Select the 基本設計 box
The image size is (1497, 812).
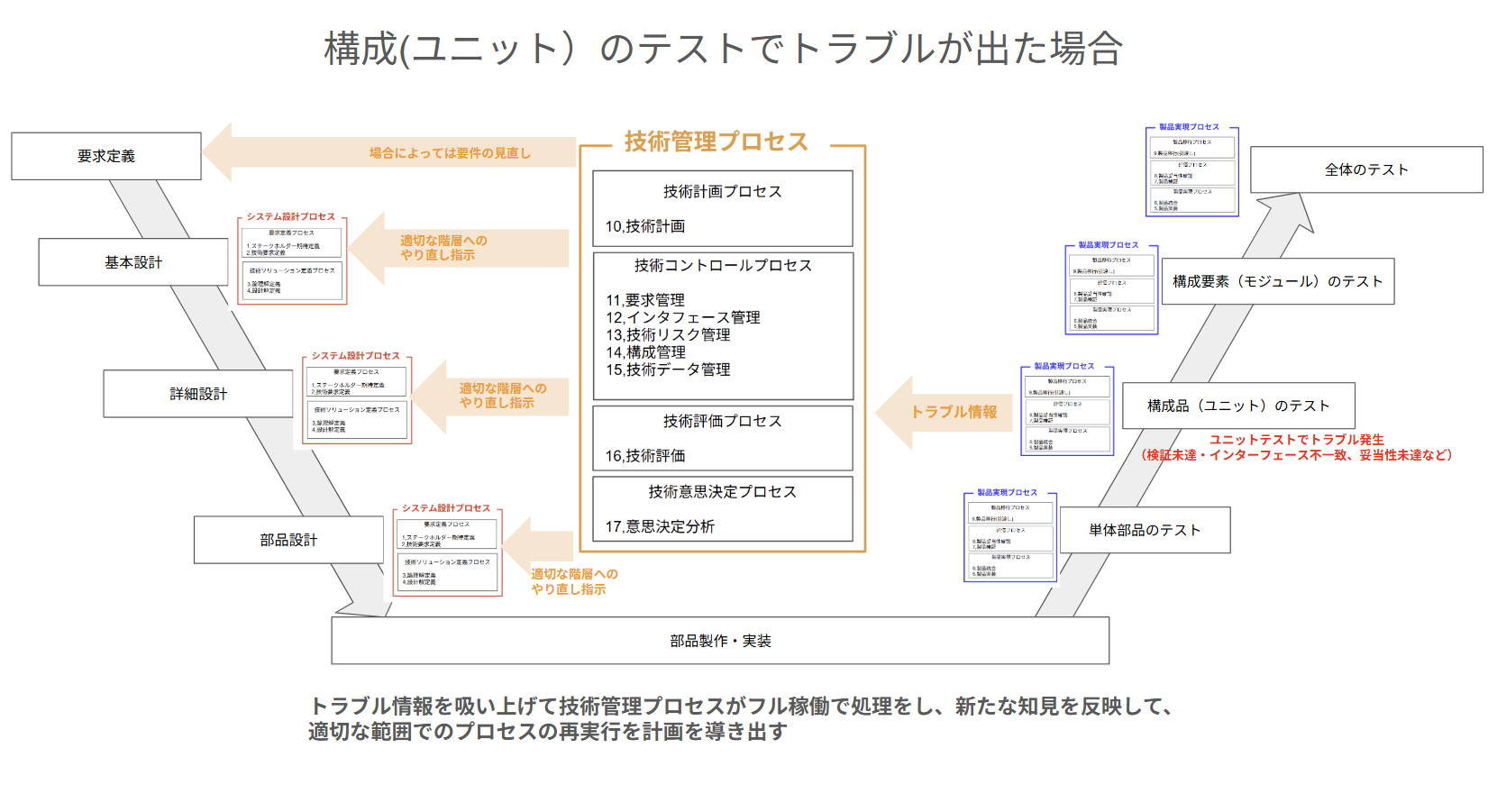click(x=132, y=262)
